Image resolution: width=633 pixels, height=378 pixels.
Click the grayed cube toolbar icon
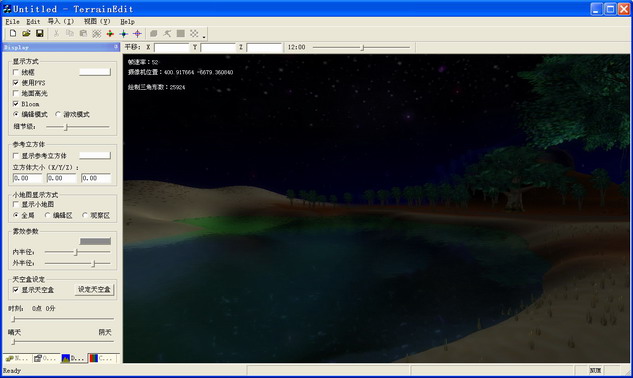click(x=154, y=34)
